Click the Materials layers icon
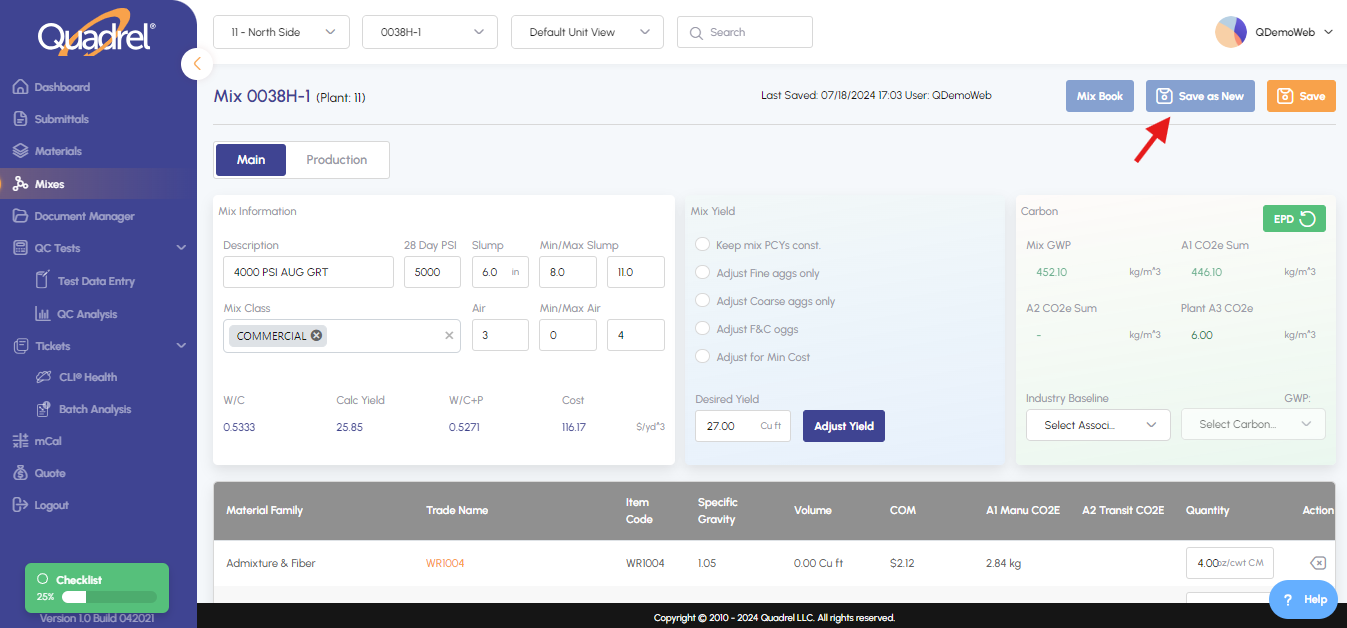This screenshot has width=1347, height=628. click(20, 151)
